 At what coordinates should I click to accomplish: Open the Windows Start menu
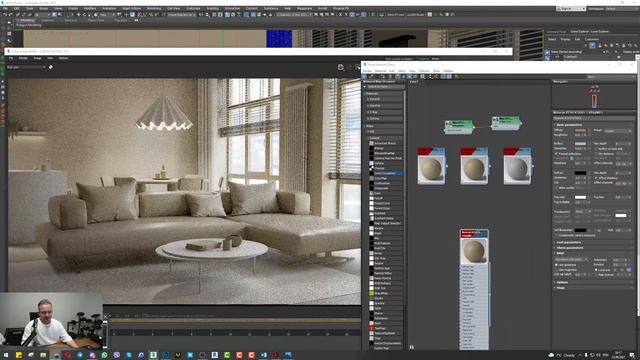(6, 355)
